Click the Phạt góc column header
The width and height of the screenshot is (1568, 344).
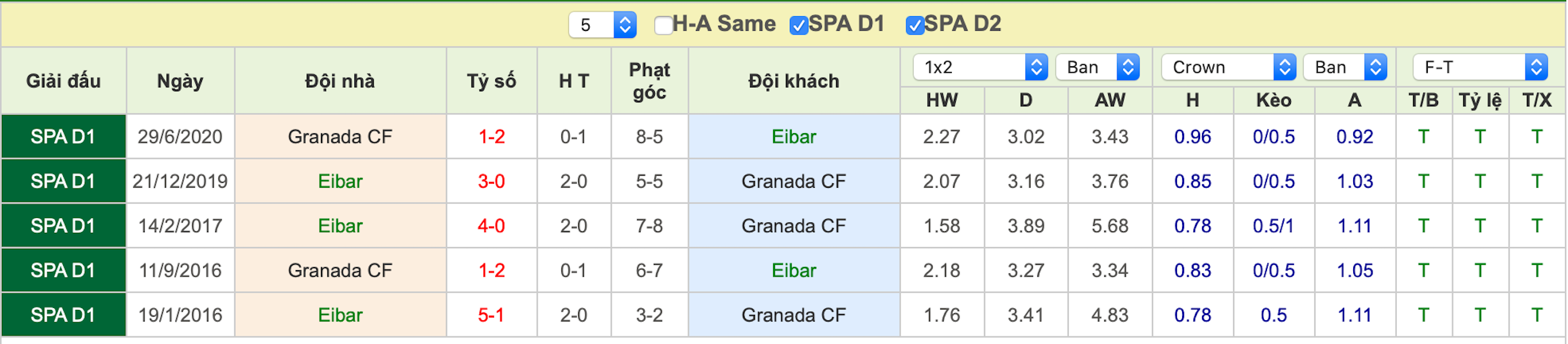(x=650, y=81)
